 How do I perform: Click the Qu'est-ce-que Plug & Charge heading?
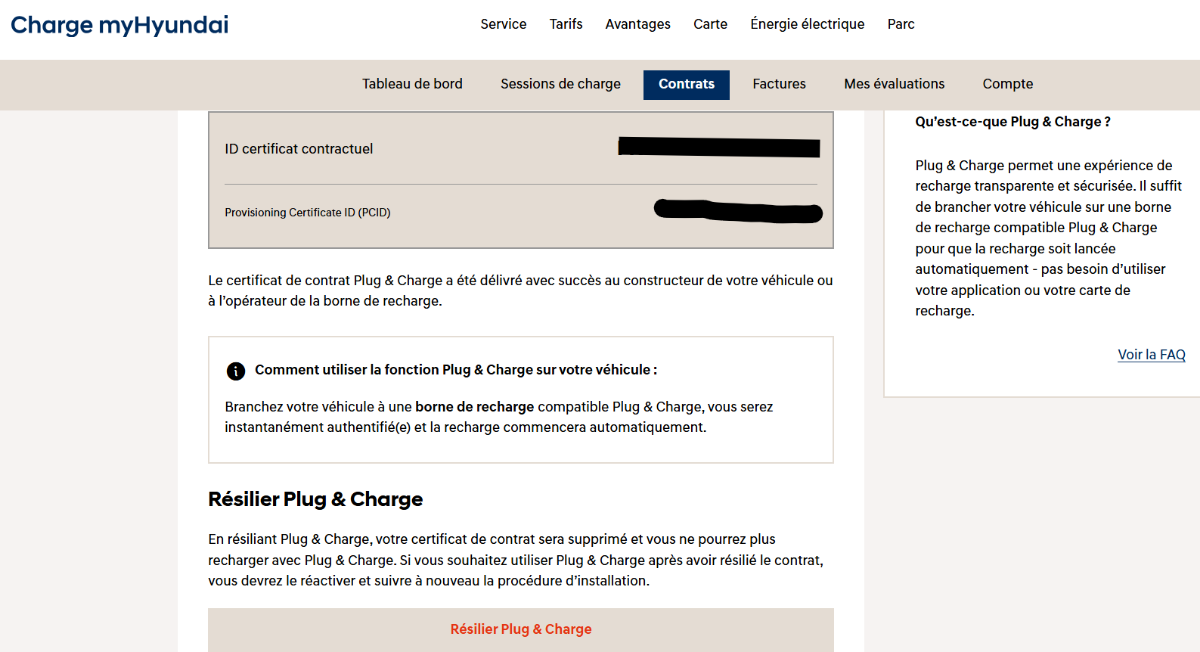tap(1013, 122)
